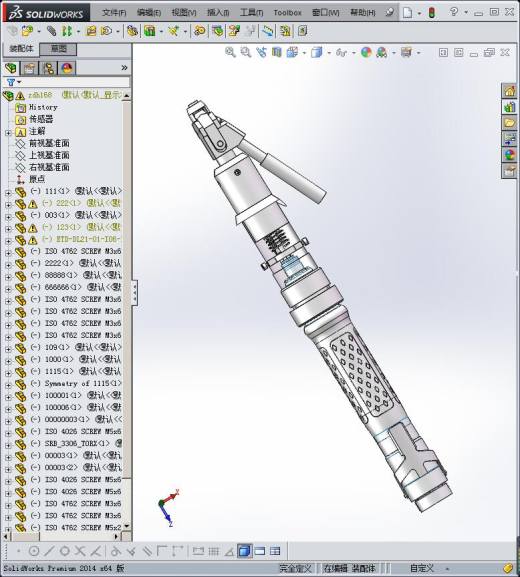This screenshot has height=577, width=520.
Task: Click the 自定义 unit system button in status bar
Action: [422, 568]
